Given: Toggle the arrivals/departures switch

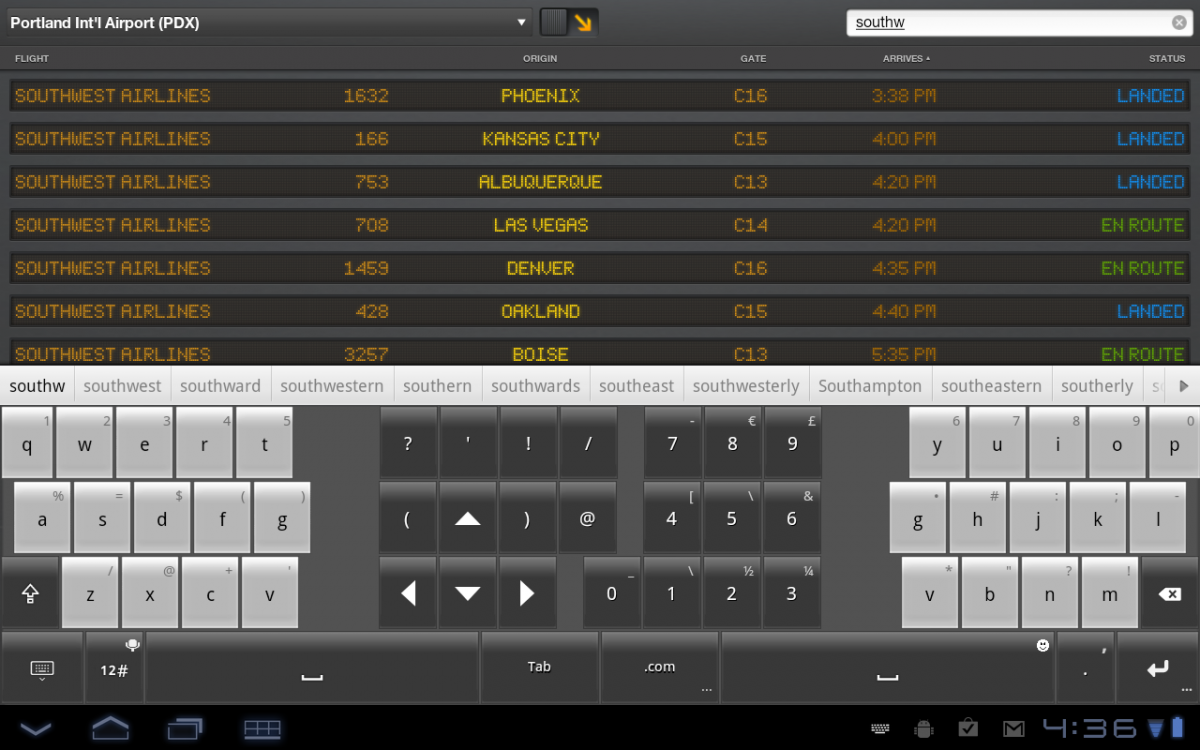Looking at the screenshot, I should click(569, 22).
